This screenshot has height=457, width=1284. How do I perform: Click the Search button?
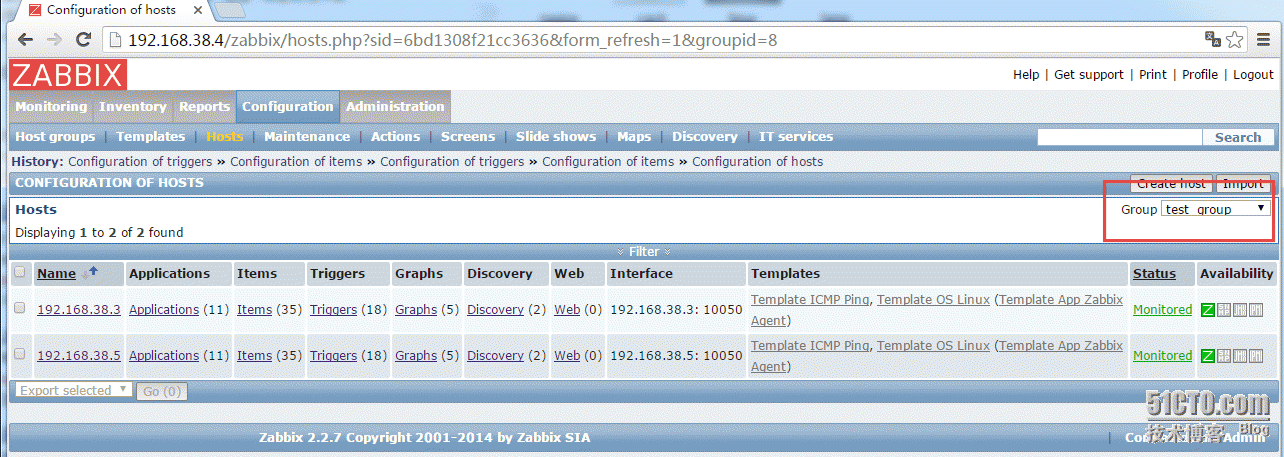[1238, 138]
